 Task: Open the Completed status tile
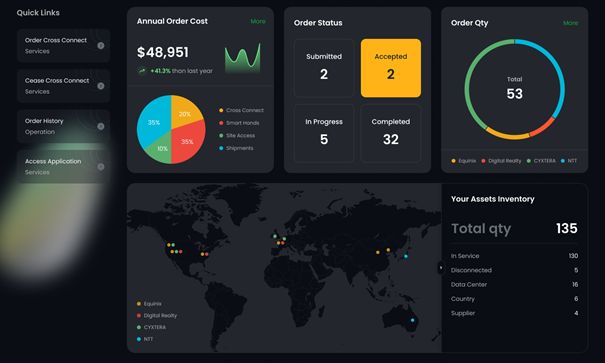point(391,133)
